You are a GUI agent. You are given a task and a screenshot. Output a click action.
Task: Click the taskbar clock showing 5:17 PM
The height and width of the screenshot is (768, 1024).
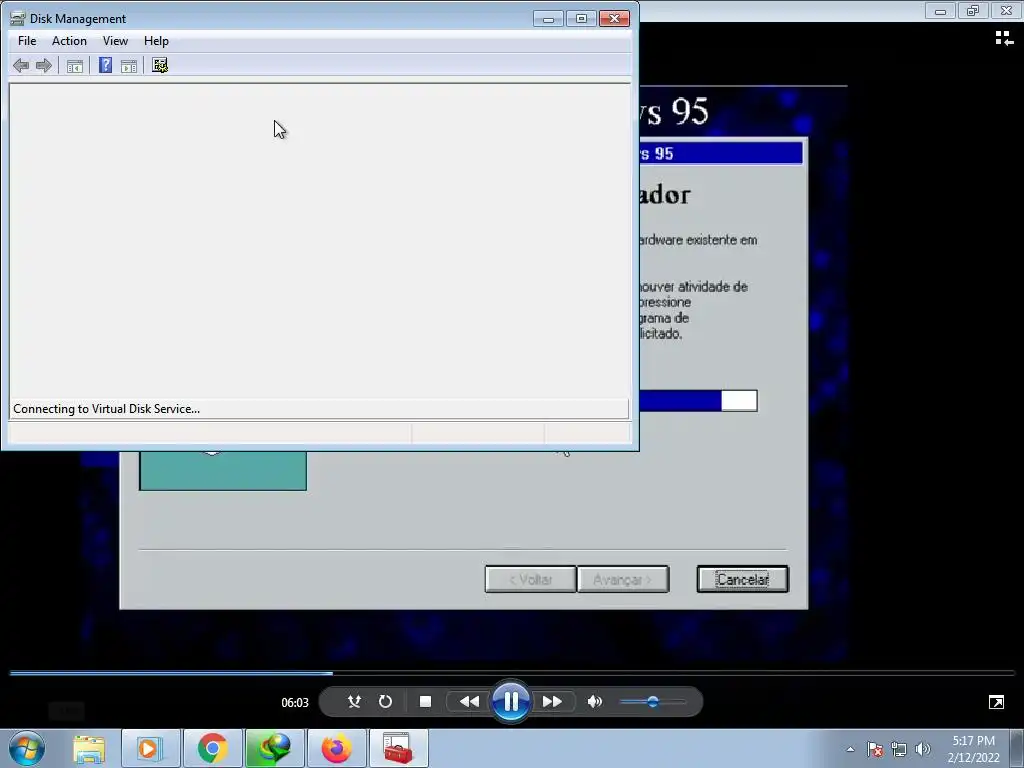[973, 749]
